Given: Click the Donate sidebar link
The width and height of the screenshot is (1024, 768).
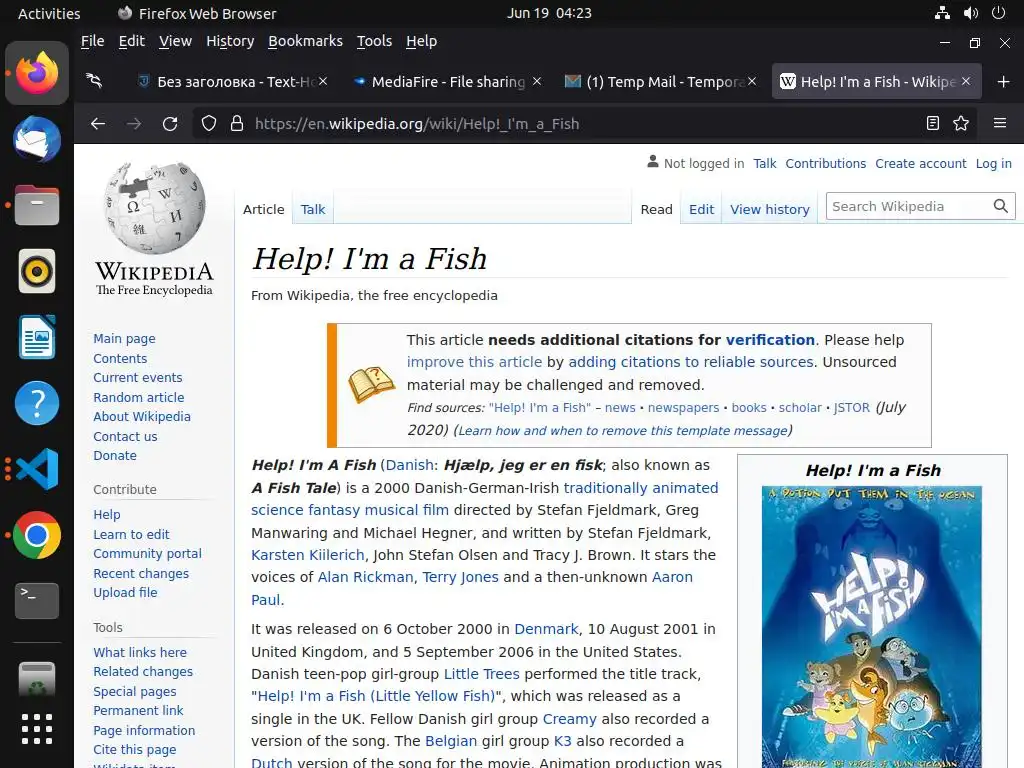Looking at the screenshot, I should [x=115, y=455].
